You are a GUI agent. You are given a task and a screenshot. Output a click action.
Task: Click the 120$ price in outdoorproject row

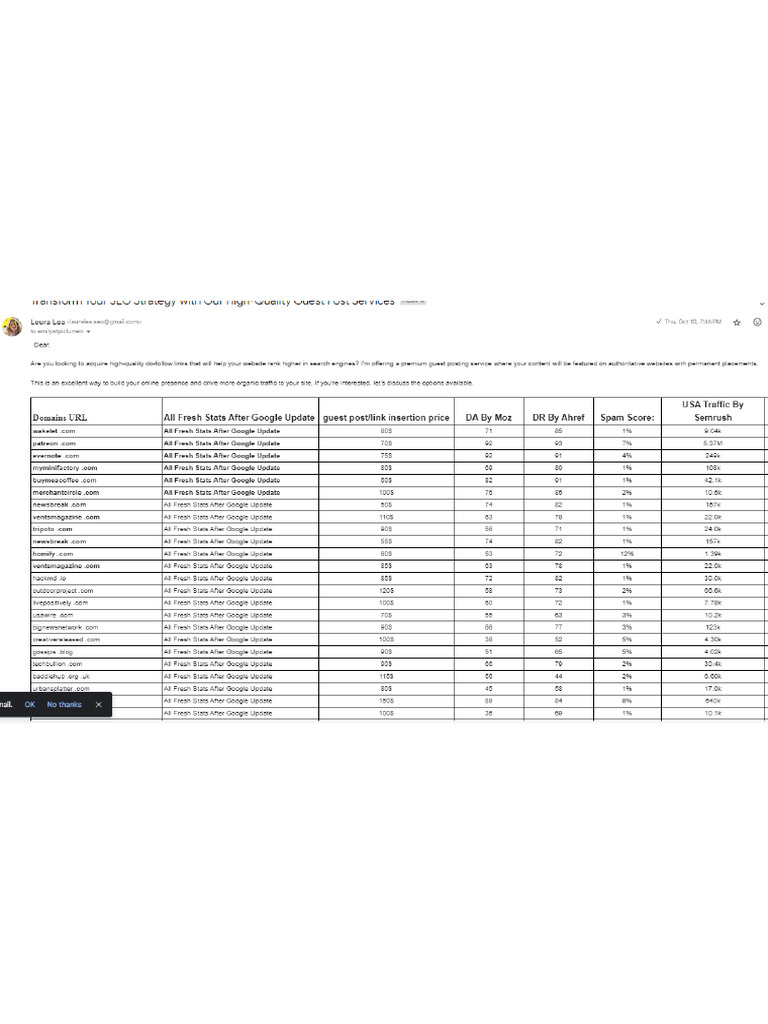(386, 590)
